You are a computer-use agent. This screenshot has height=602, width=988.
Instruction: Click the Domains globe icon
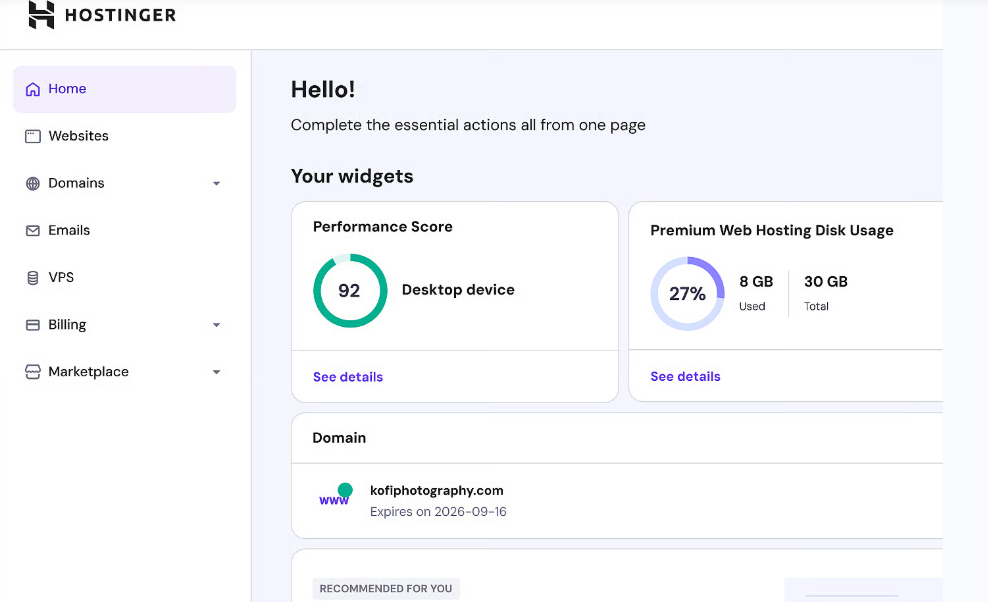coord(33,183)
